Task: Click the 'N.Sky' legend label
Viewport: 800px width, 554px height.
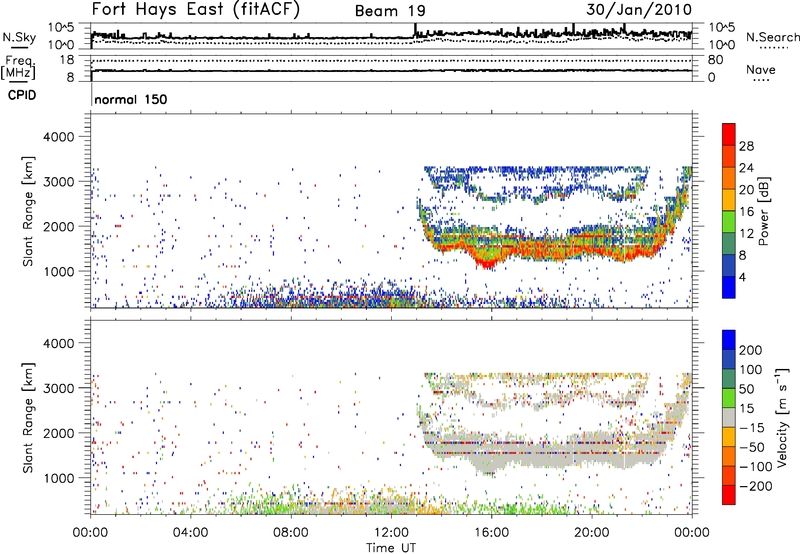Action: click(19, 37)
